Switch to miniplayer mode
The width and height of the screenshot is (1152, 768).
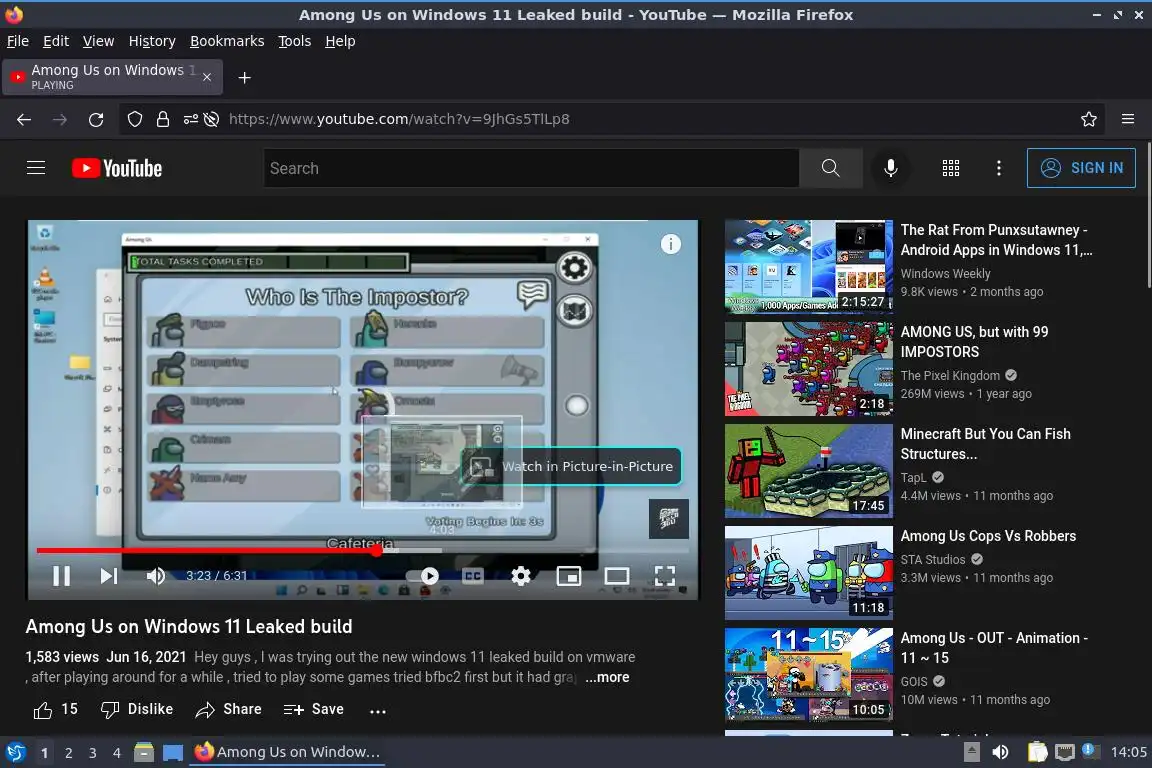coord(569,576)
